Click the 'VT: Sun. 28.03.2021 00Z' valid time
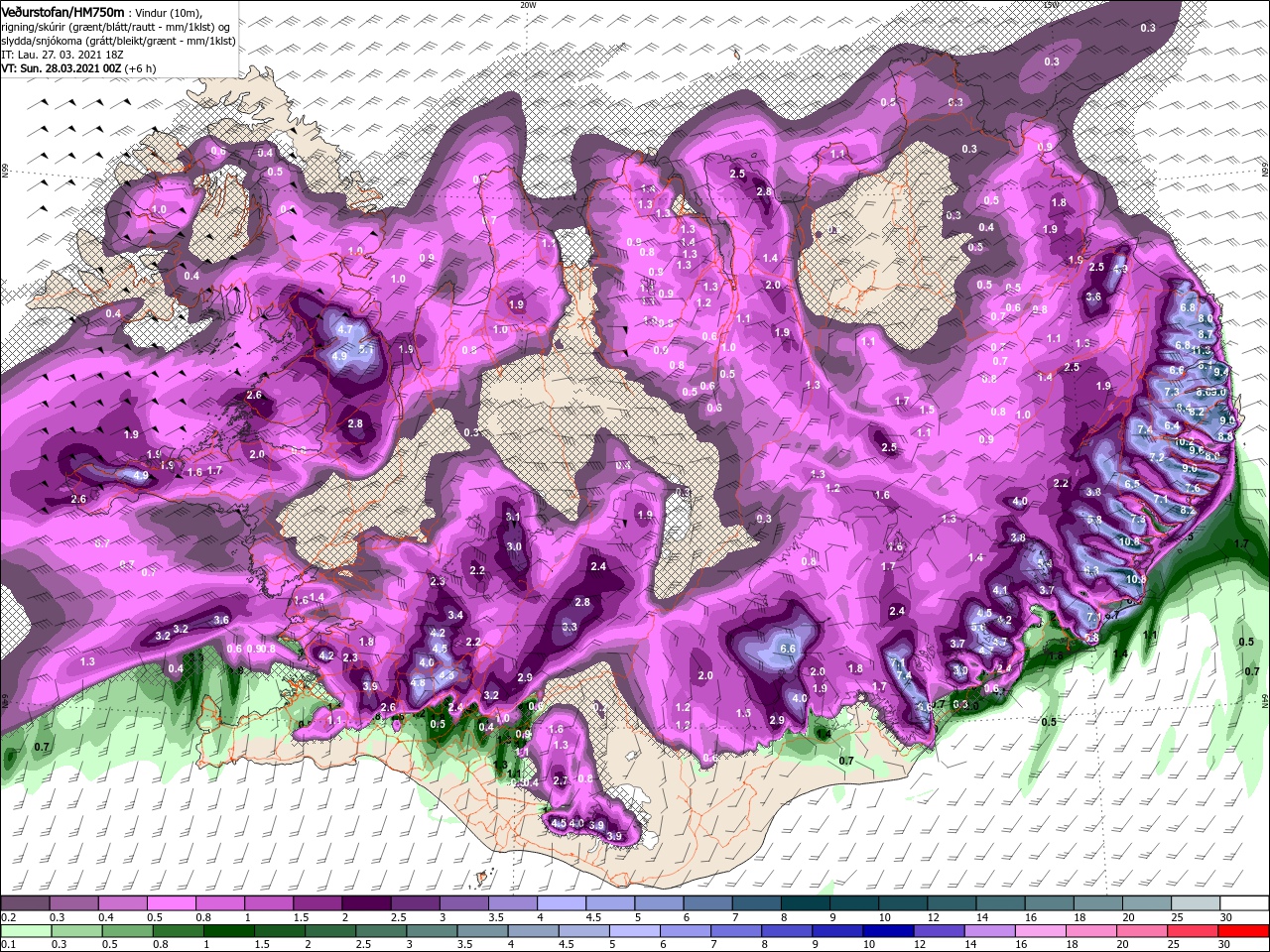Screen dimensions: 1270x952 tap(62, 68)
